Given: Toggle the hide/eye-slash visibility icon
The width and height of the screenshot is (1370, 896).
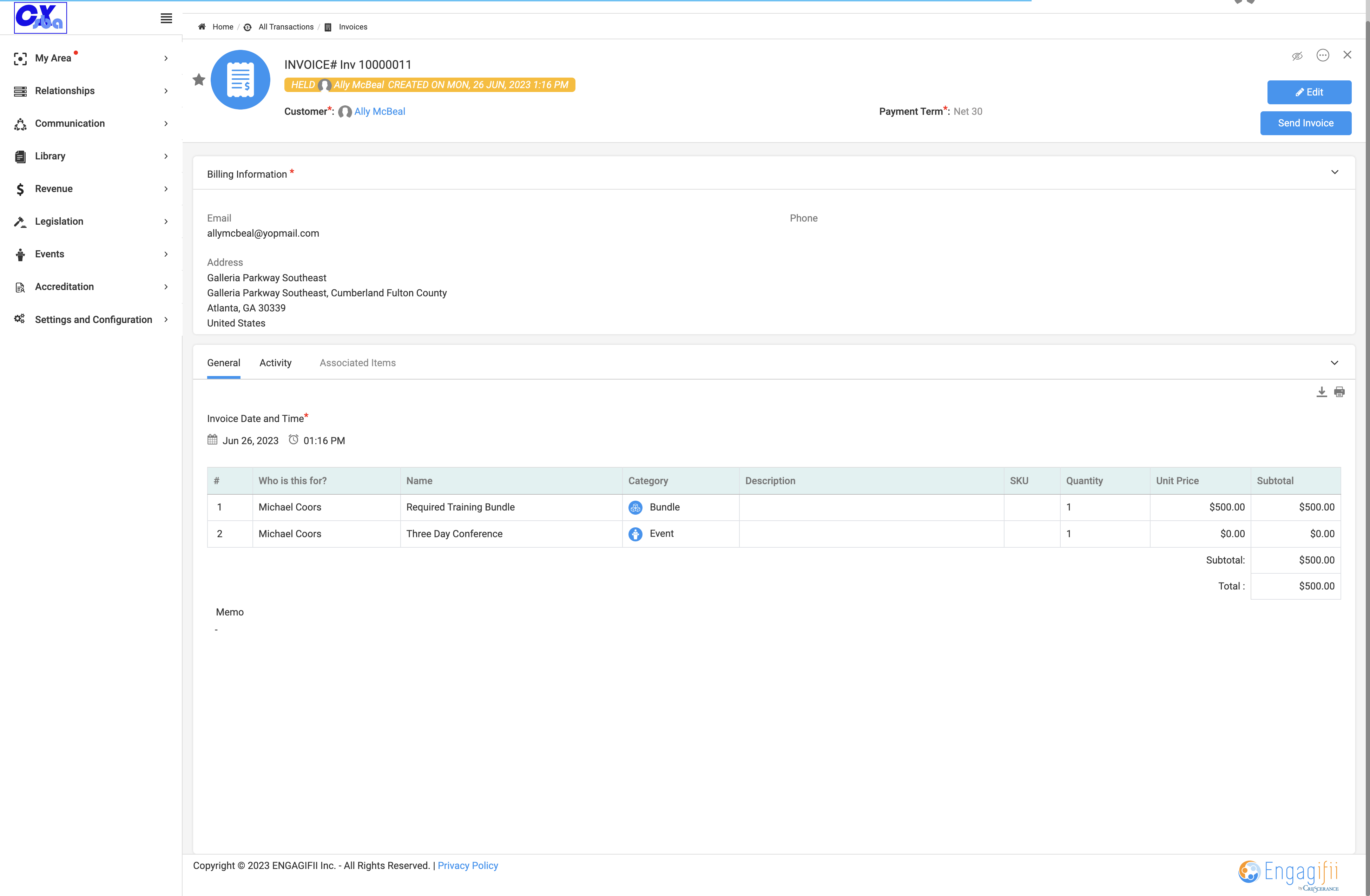Looking at the screenshot, I should [x=1297, y=56].
